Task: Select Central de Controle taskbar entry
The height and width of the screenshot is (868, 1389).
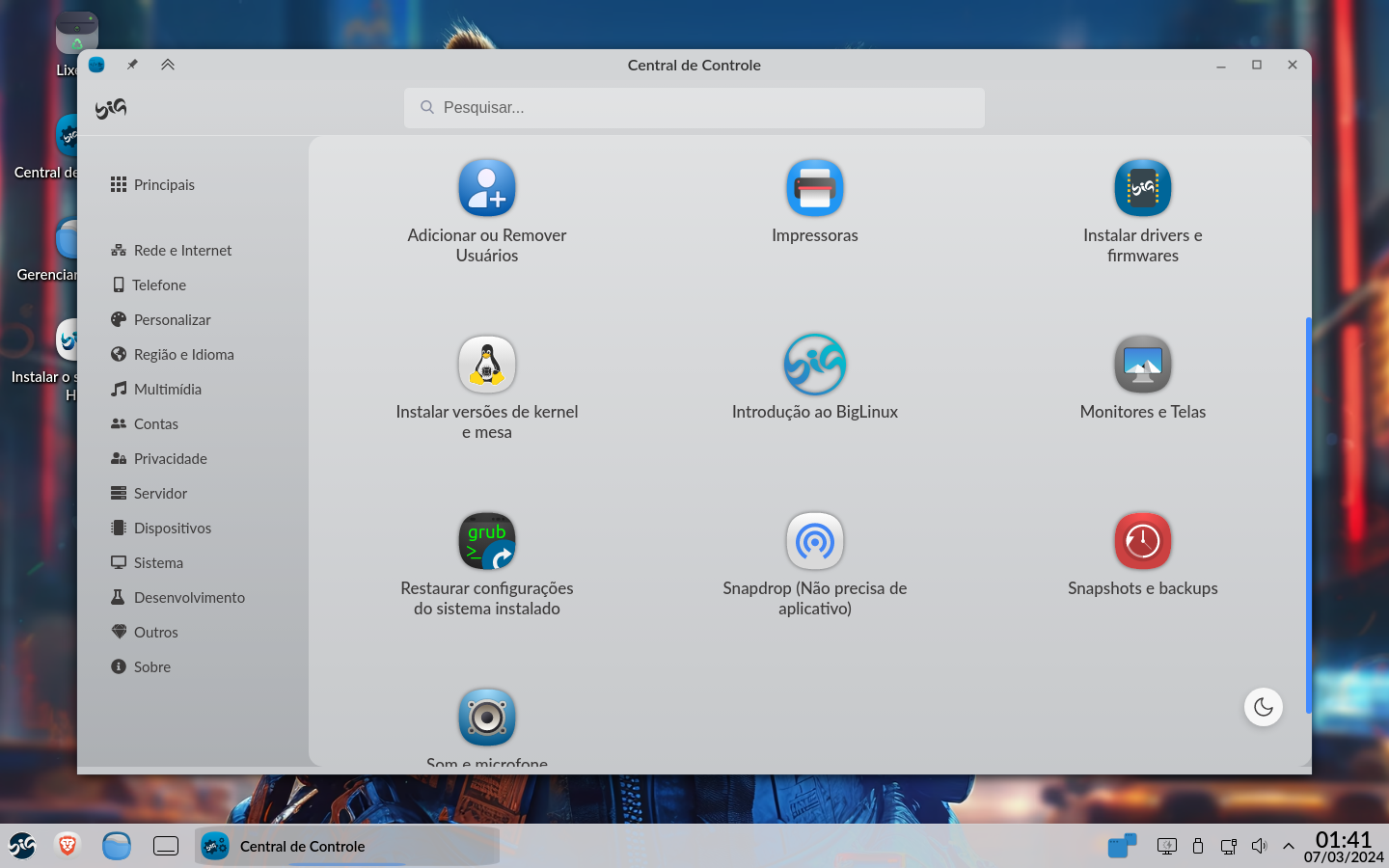Action: point(347,846)
